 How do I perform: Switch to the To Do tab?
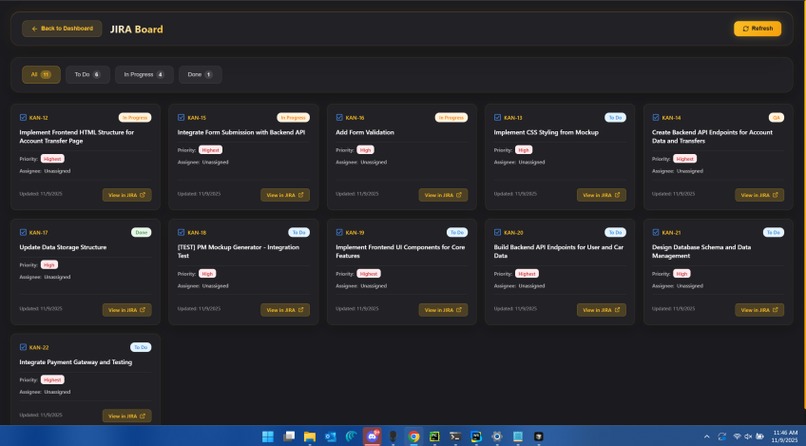[x=87, y=75]
